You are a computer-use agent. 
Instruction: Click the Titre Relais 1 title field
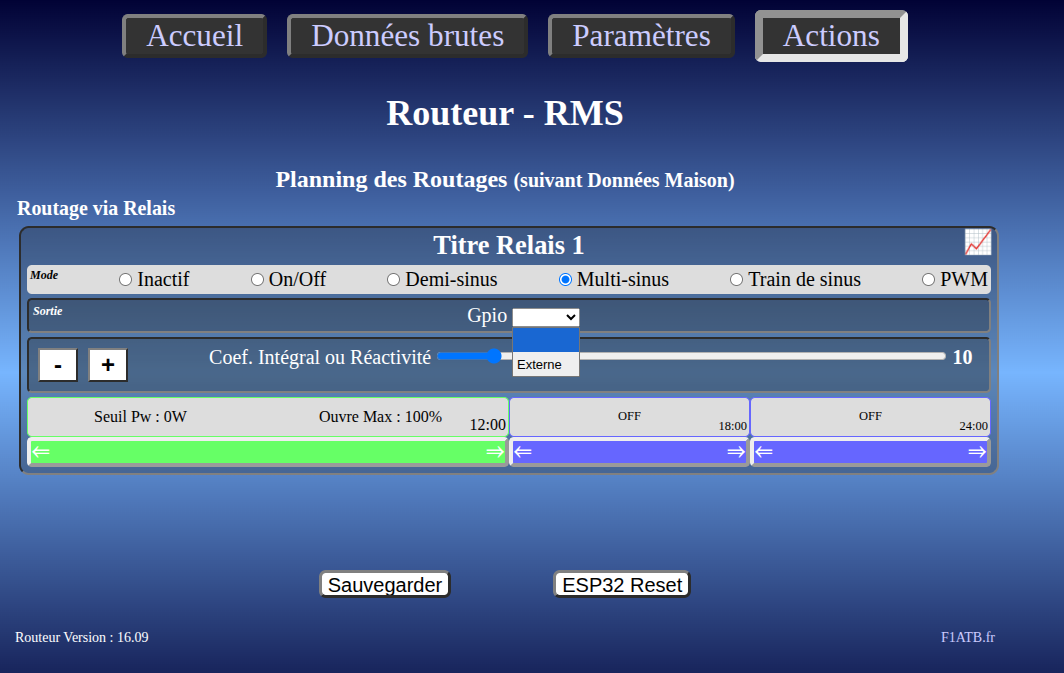(508, 245)
